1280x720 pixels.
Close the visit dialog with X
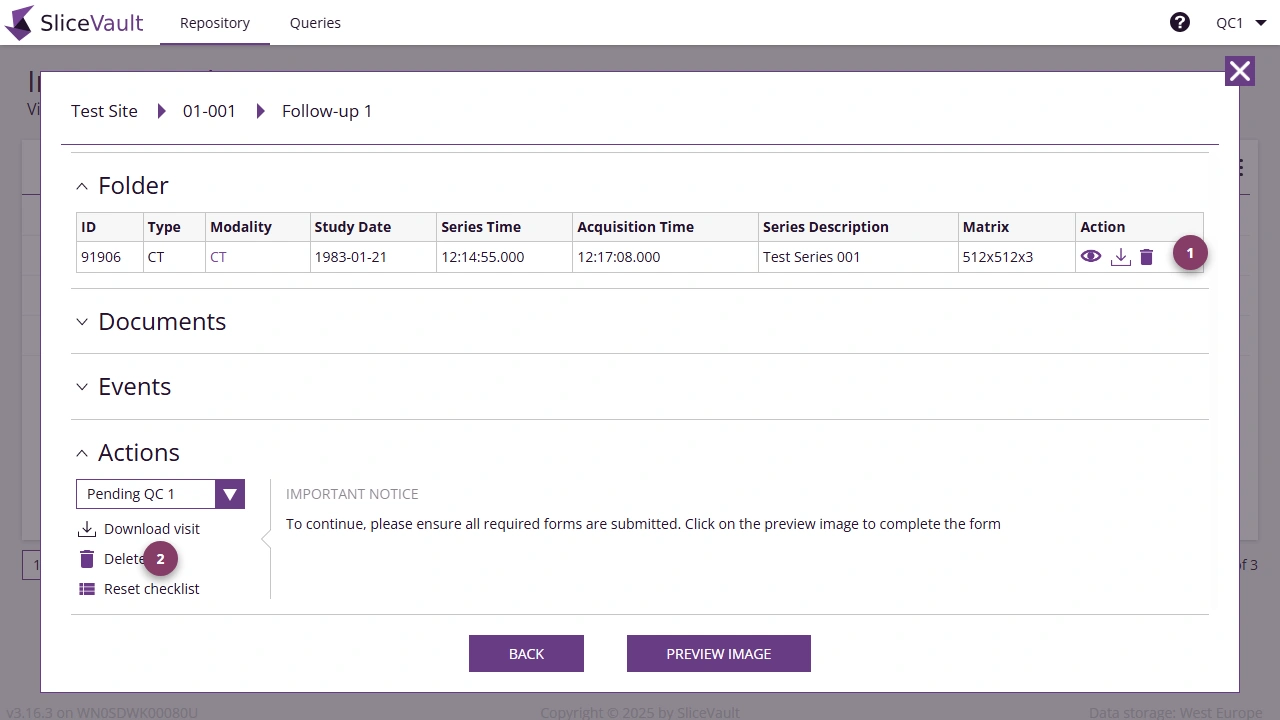click(1240, 71)
